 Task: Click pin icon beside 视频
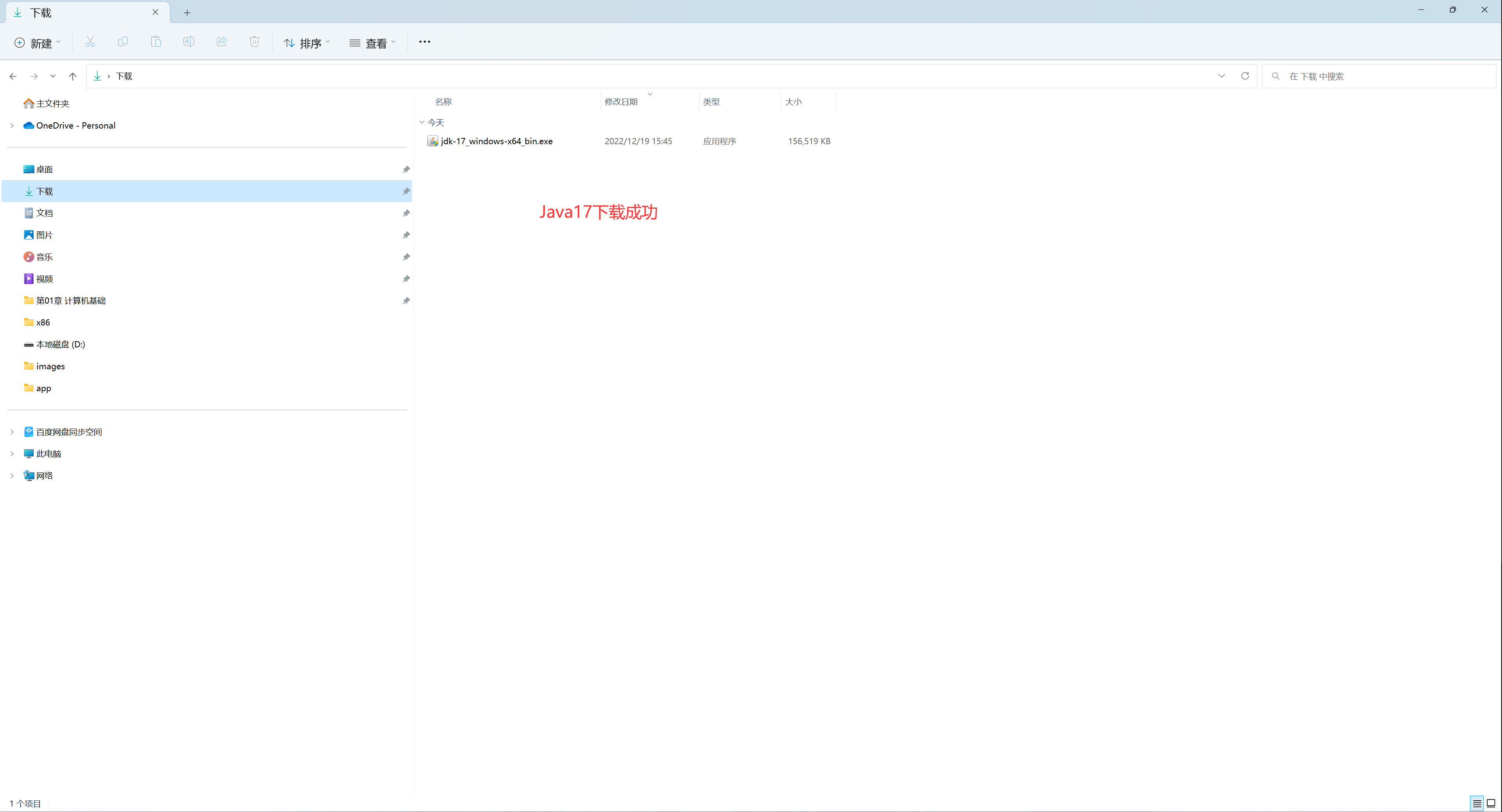(407, 279)
